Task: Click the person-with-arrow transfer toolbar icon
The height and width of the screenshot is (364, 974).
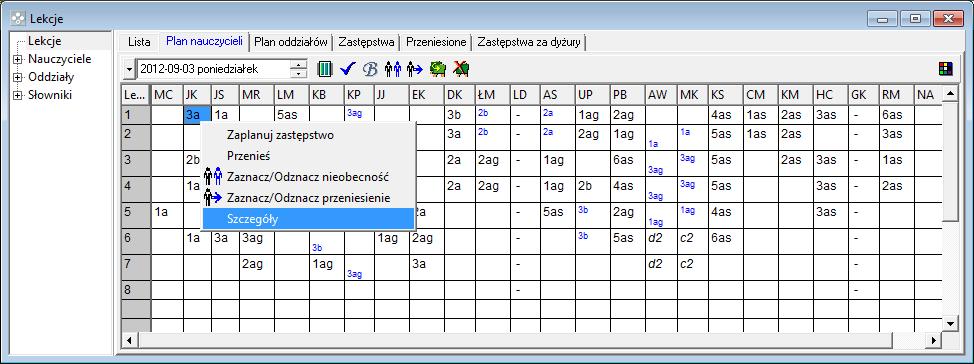Action: [414, 69]
